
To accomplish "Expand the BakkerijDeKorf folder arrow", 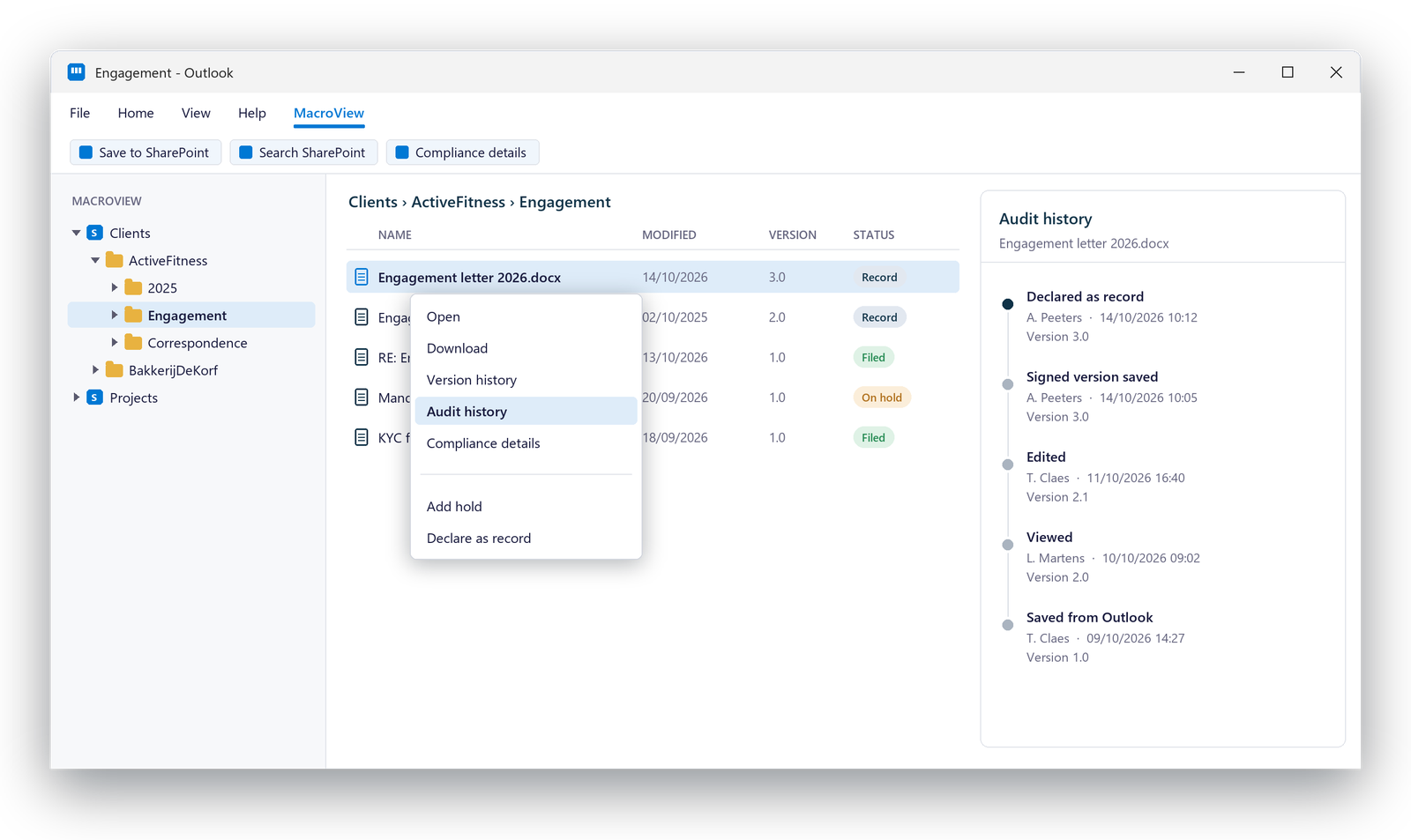I will [95, 369].
